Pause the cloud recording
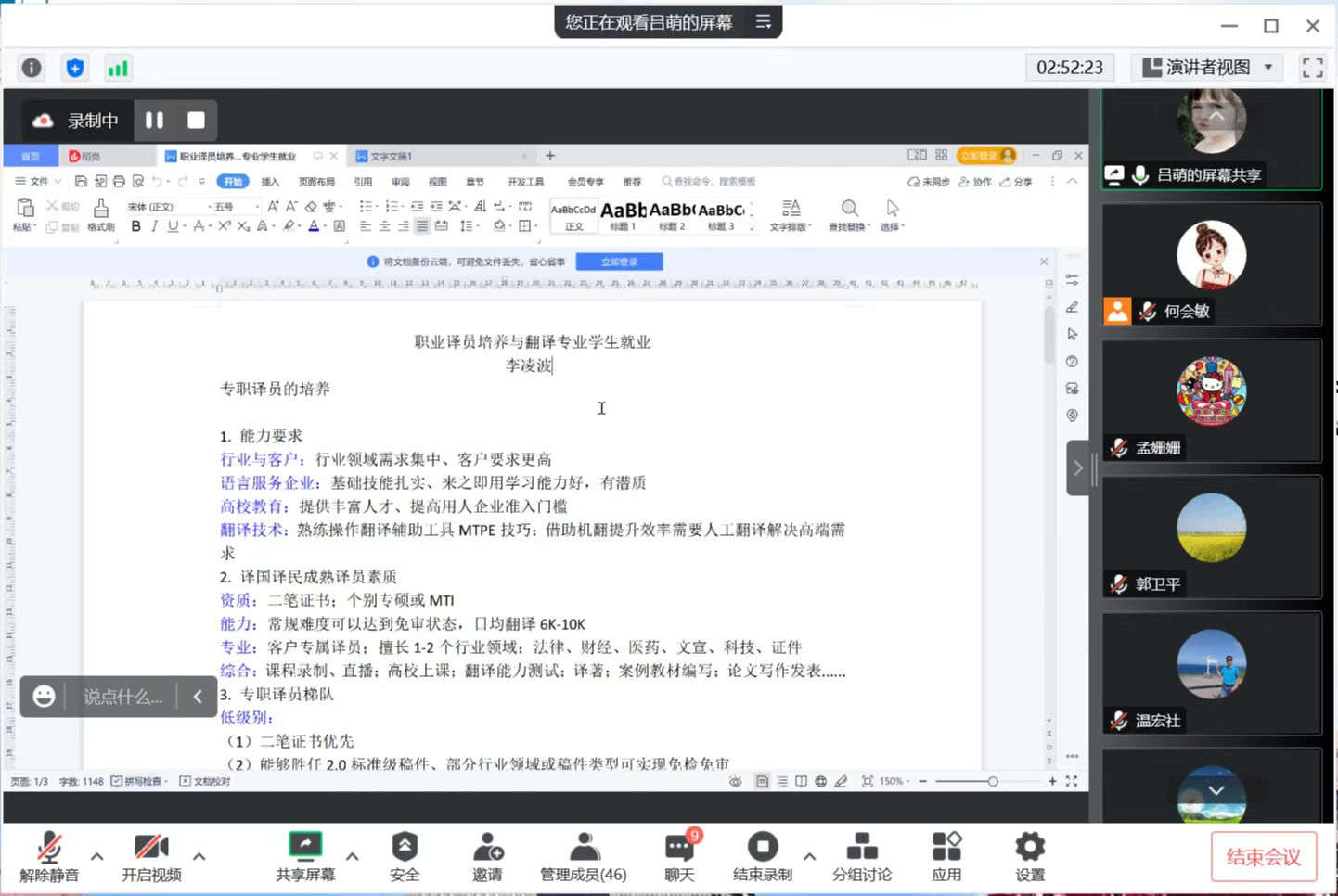 (155, 121)
